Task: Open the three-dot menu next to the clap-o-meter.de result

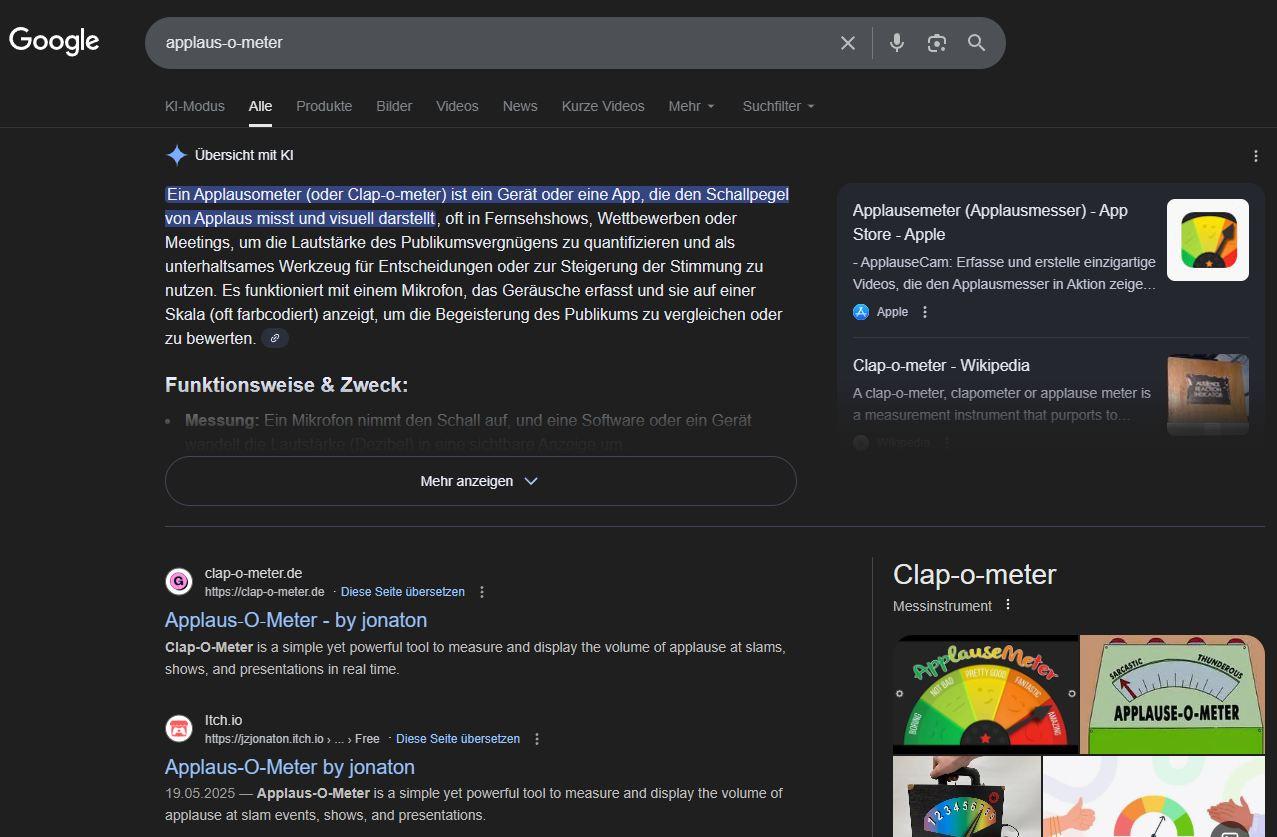Action: (482, 592)
